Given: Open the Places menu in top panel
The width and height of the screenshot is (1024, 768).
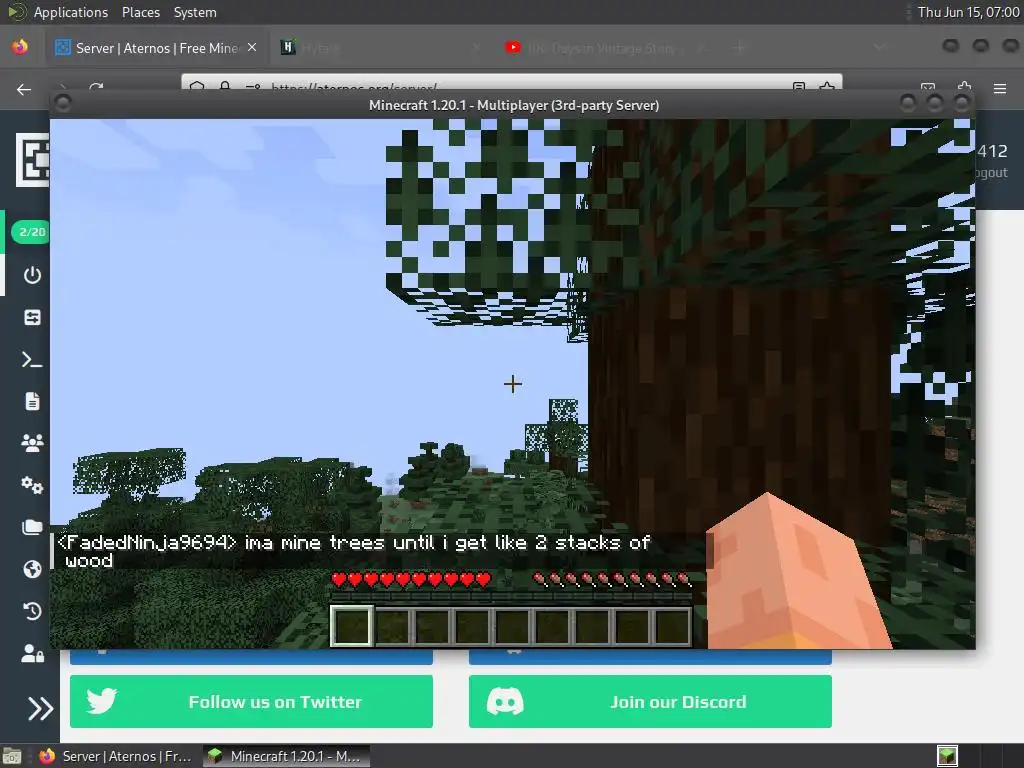Looking at the screenshot, I should 141,12.
